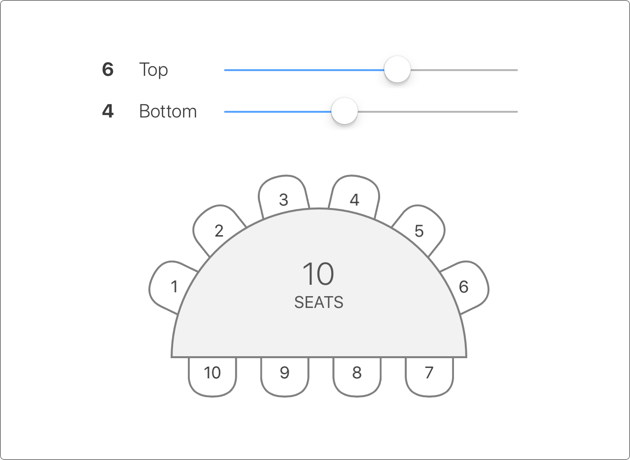Click the Top label text
The image size is (630, 460).
pyautogui.click(x=154, y=70)
